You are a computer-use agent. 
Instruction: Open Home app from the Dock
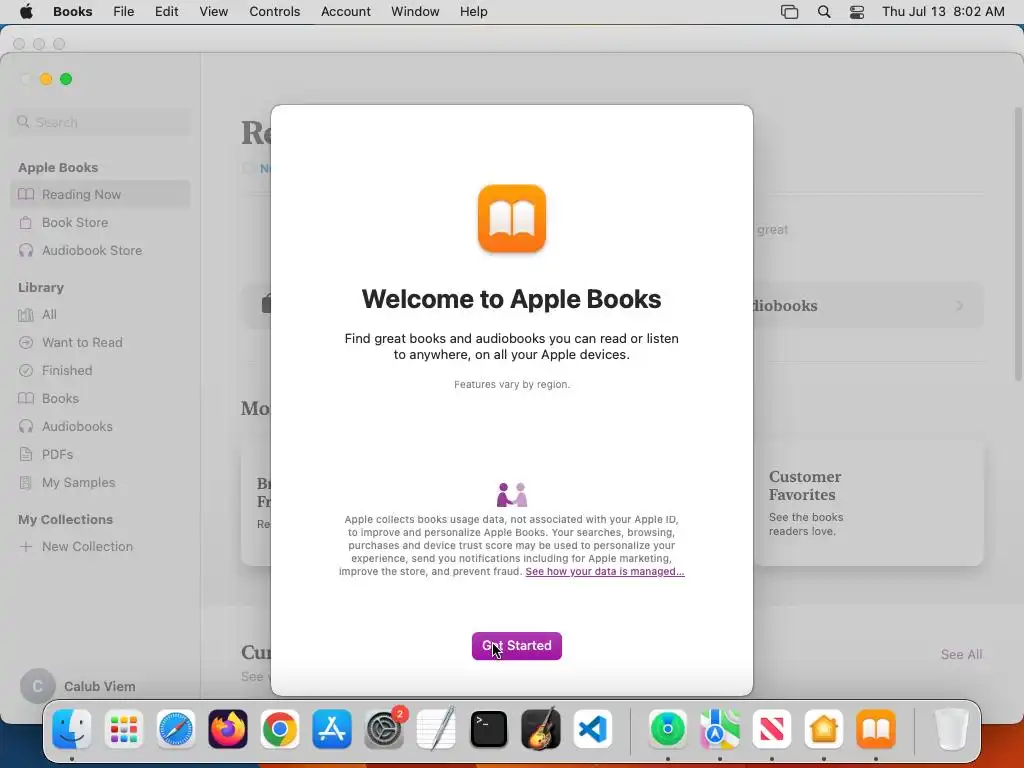pyautogui.click(x=824, y=729)
